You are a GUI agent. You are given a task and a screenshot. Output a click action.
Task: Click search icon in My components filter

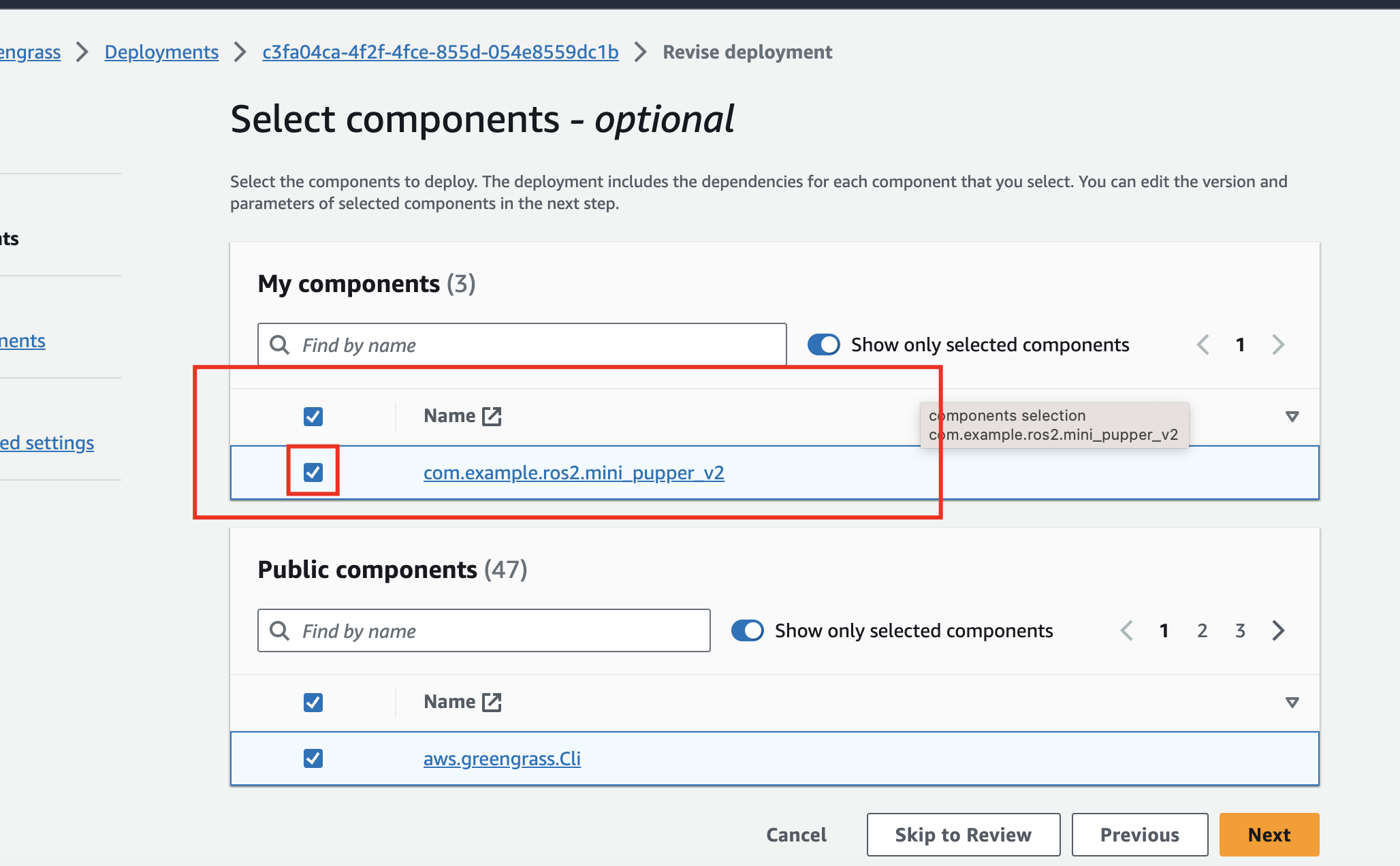279,344
